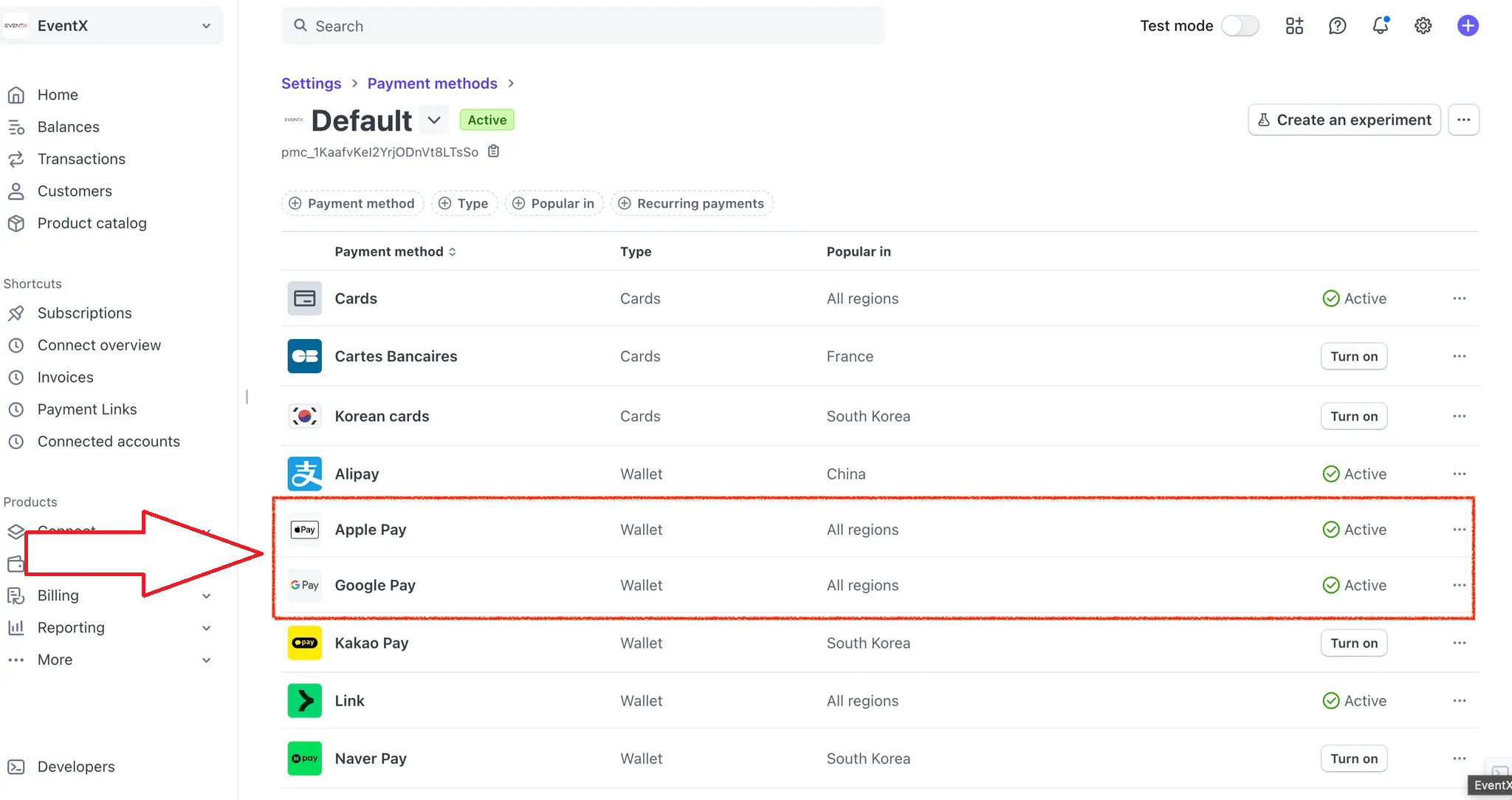Turn on Cartes Bancaires
The image size is (1512, 800).
(x=1354, y=356)
